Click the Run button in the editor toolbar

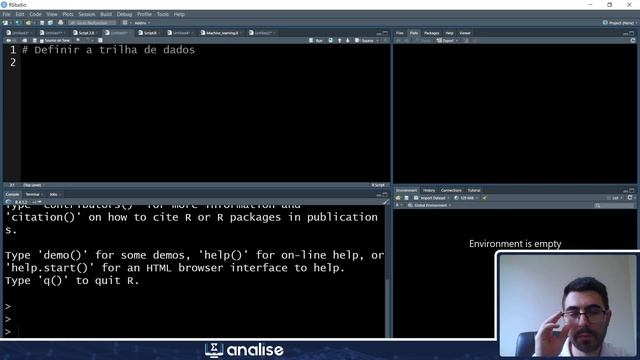316,41
